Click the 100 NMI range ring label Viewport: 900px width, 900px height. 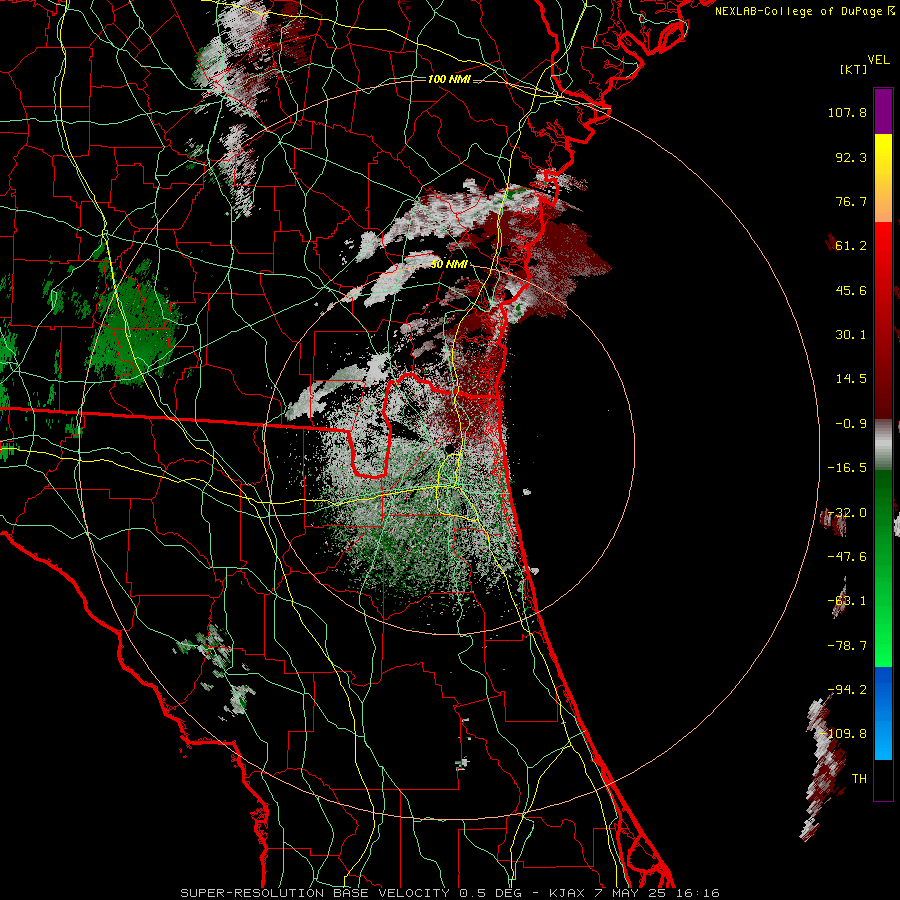(449, 79)
